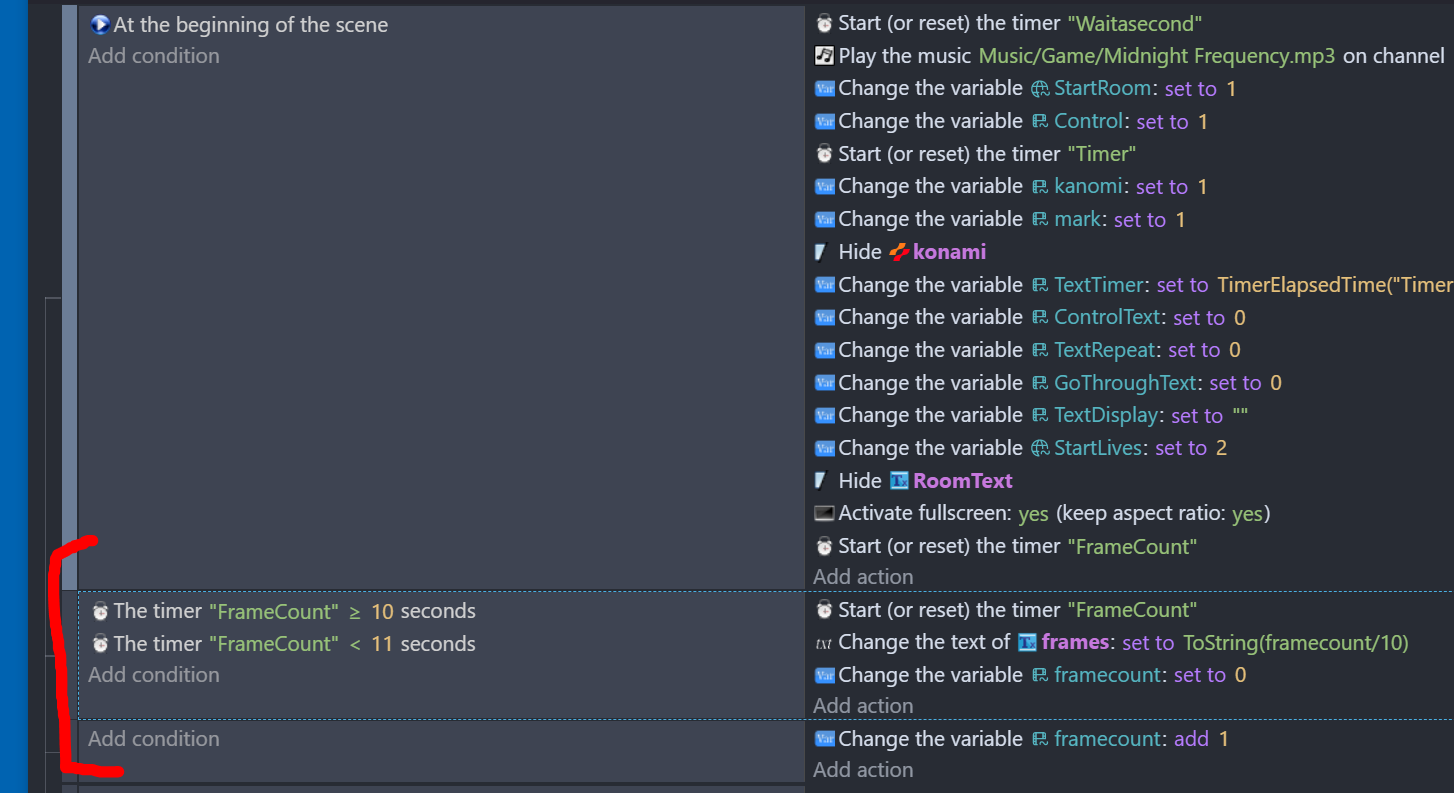Click the clock icon of the "Waitasecond" timer action
The image size is (1454, 793).
click(824, 23)
